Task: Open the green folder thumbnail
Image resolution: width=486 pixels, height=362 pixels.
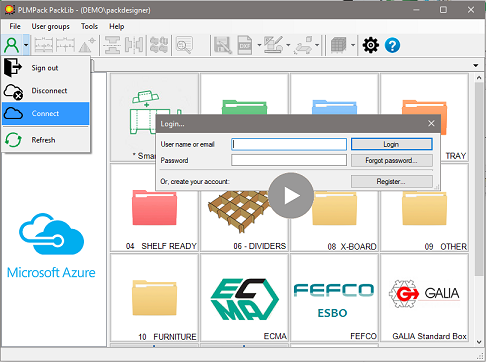Action: 244,107
